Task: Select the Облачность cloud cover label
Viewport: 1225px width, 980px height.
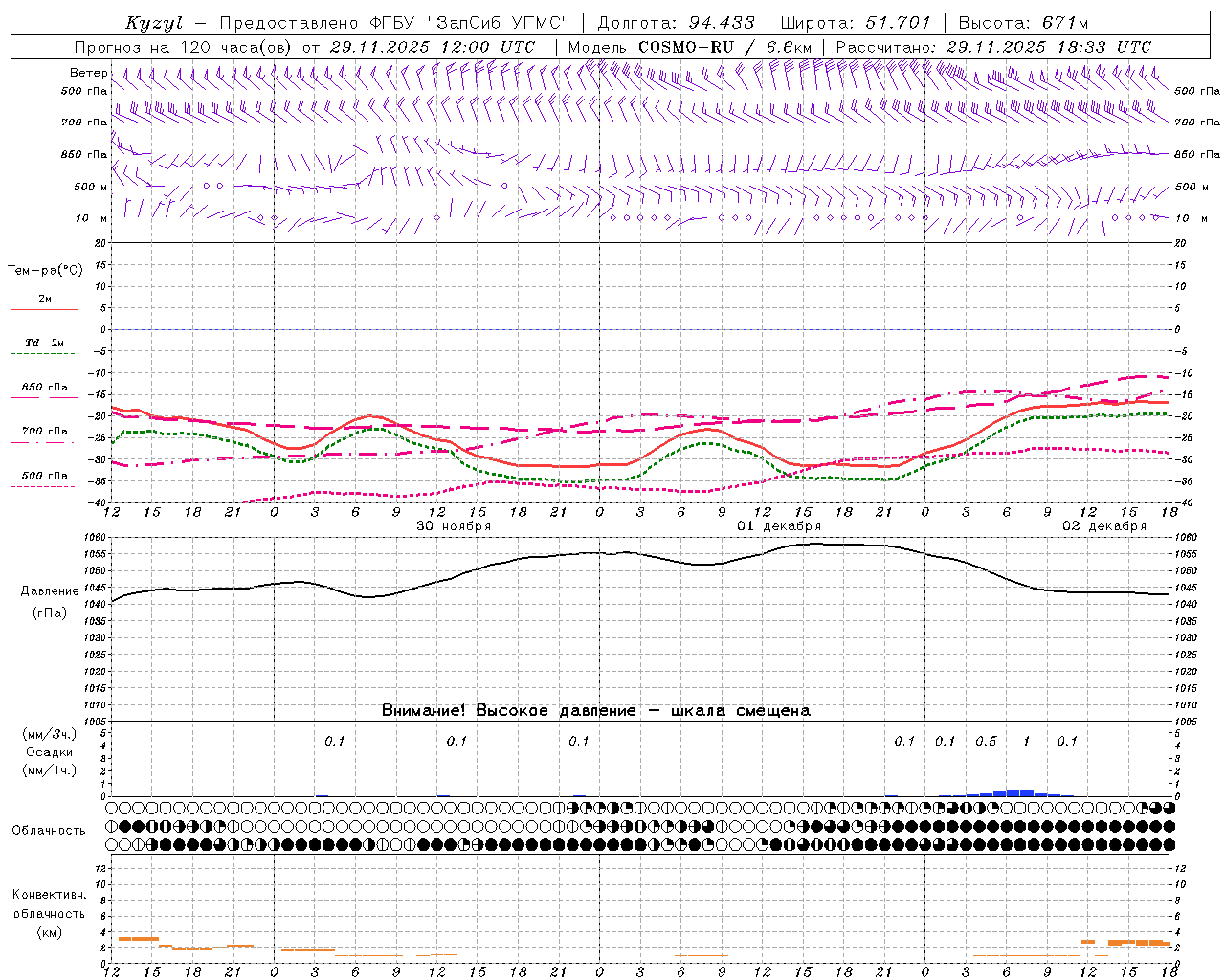Action: pos(49,831)
